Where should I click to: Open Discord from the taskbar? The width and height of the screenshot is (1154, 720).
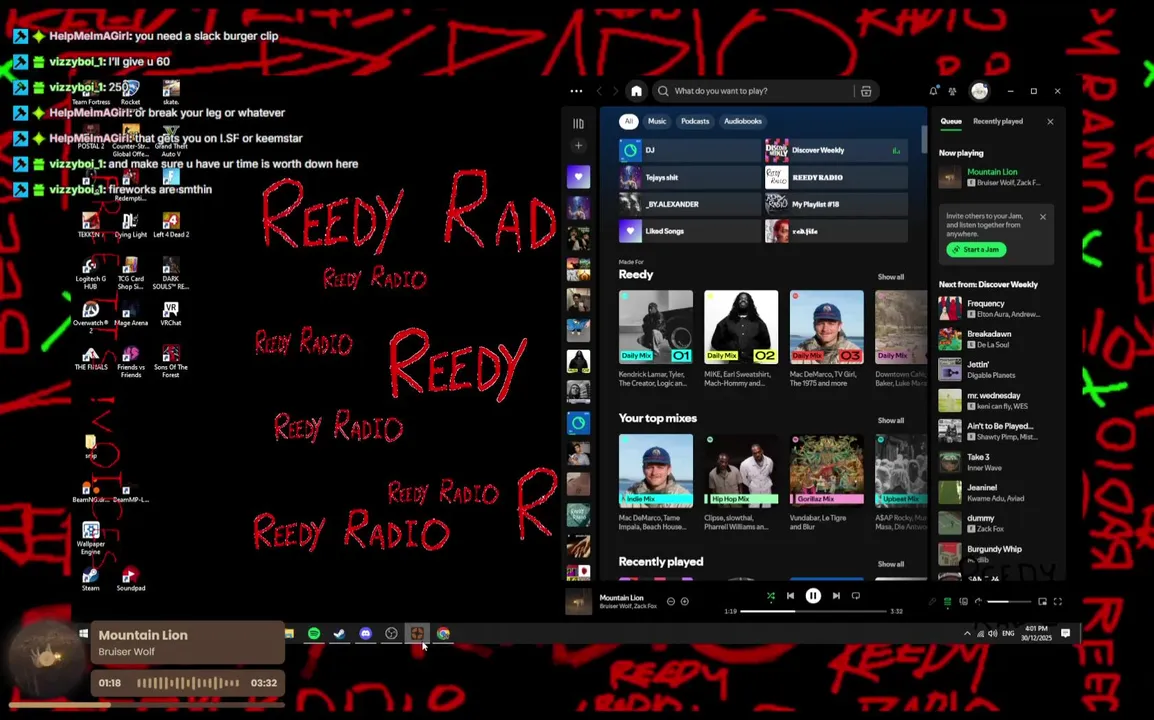[366, 634]
